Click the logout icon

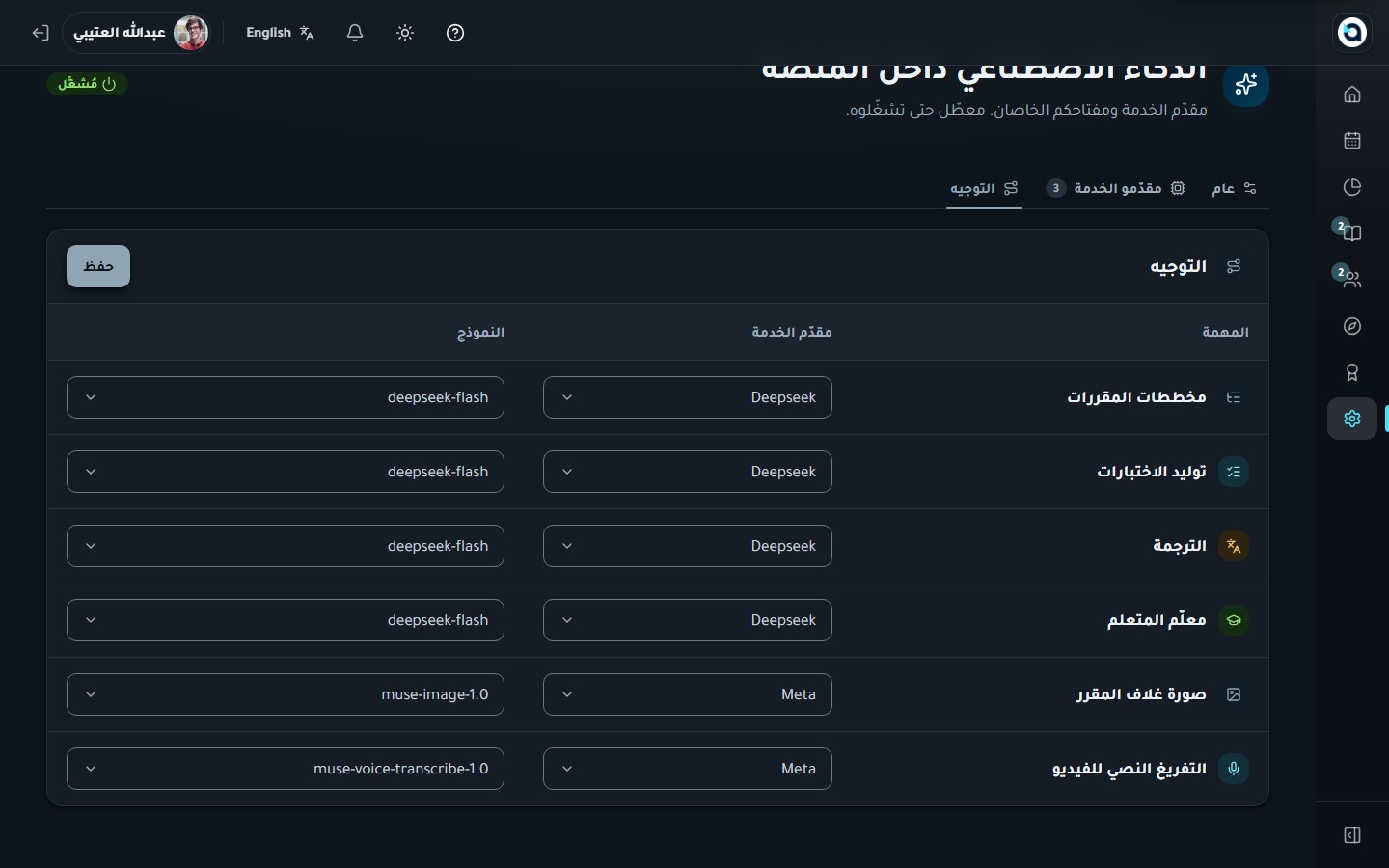pos(40,33)
